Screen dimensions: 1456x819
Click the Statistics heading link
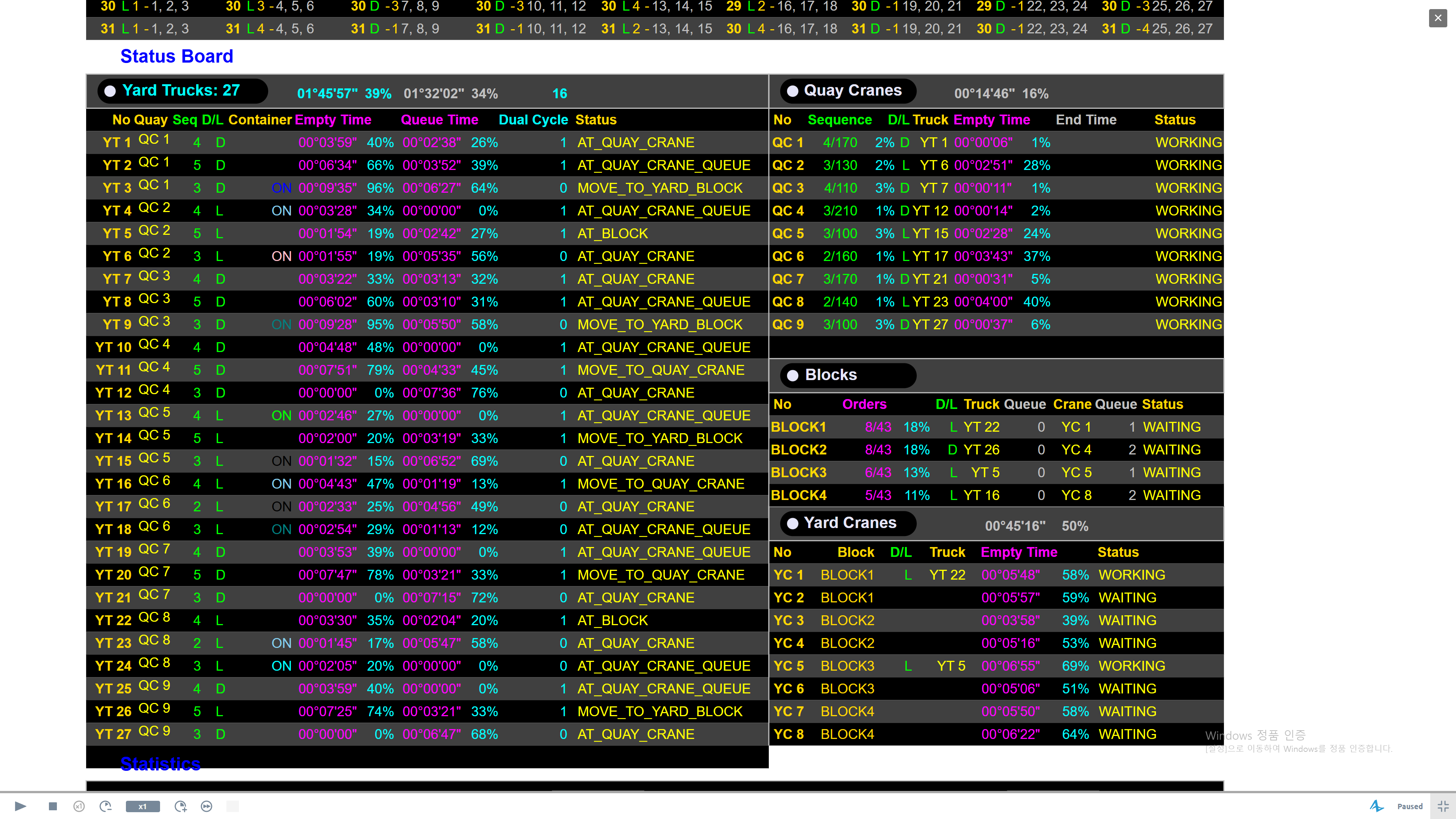(x=160, y=764)
